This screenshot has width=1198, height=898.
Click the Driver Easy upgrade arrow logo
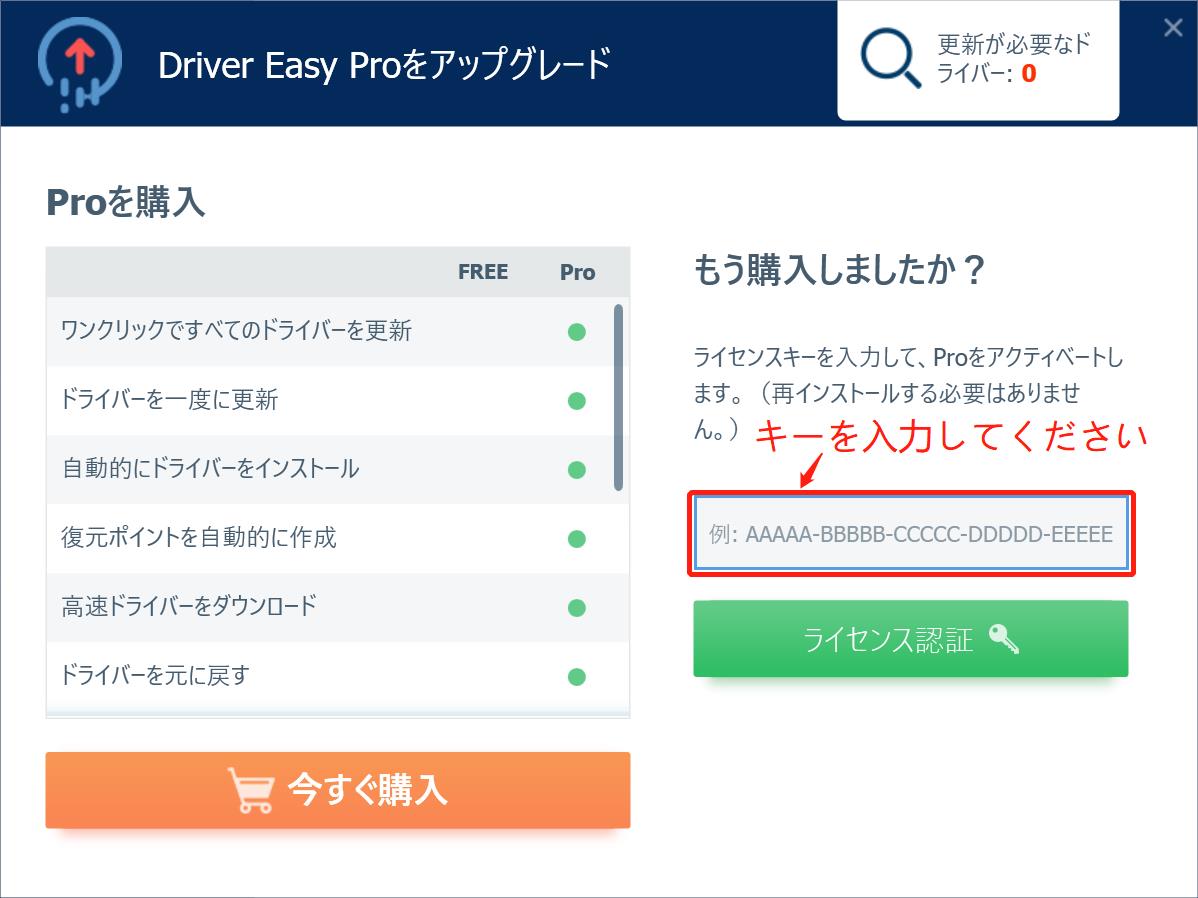click(79, 65)
